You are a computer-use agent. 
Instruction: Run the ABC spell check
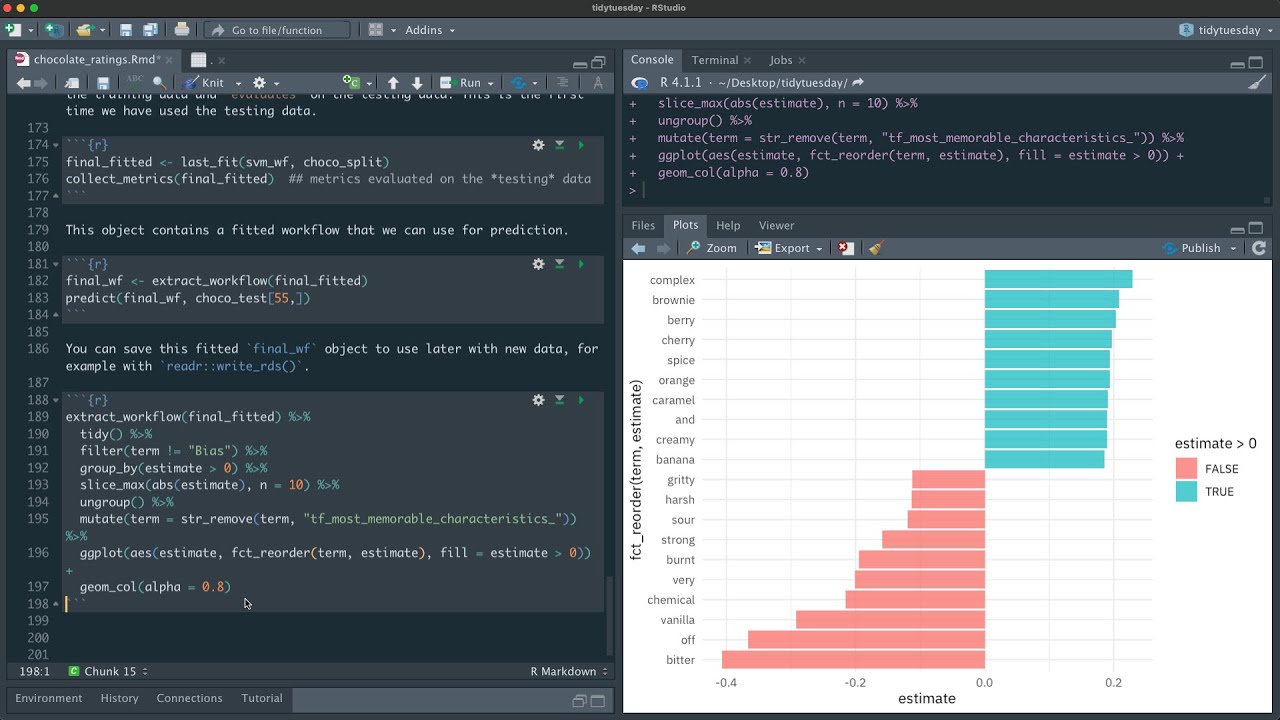134,82
